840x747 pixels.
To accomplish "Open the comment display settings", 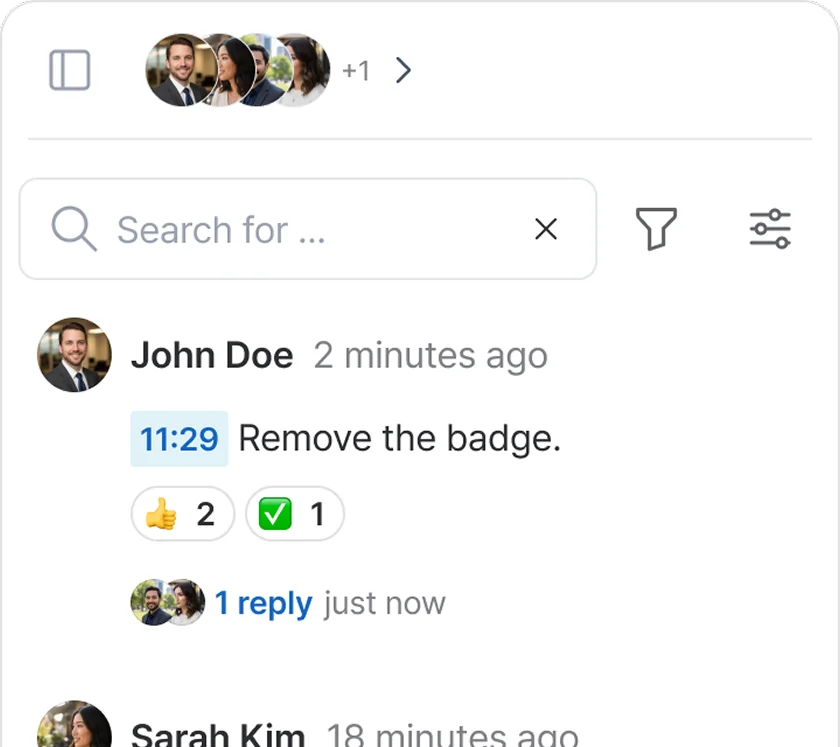I will [x=769, y=229].
